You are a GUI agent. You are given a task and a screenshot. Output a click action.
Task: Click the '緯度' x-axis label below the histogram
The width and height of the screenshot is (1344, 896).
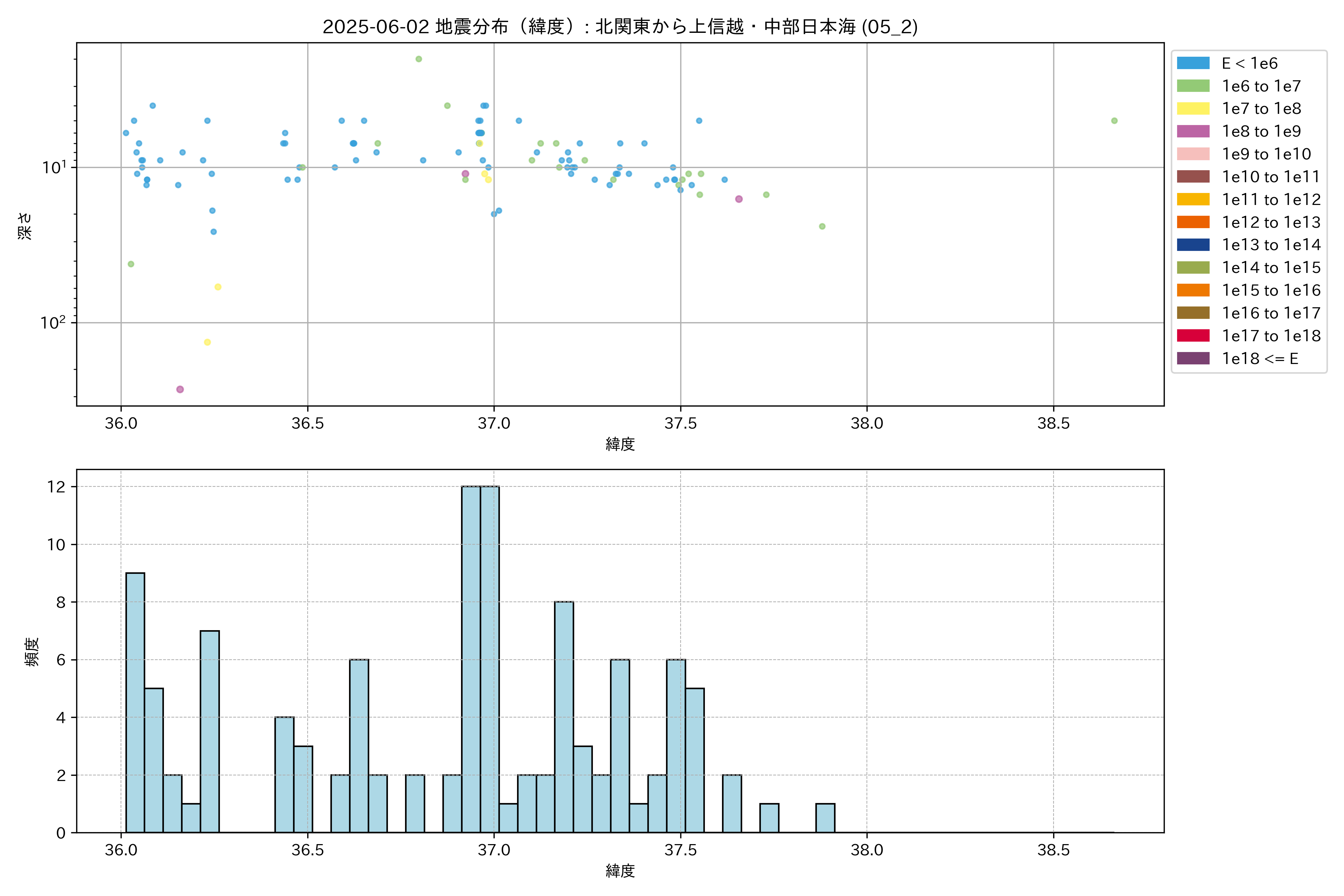click(x=620, y=871)
